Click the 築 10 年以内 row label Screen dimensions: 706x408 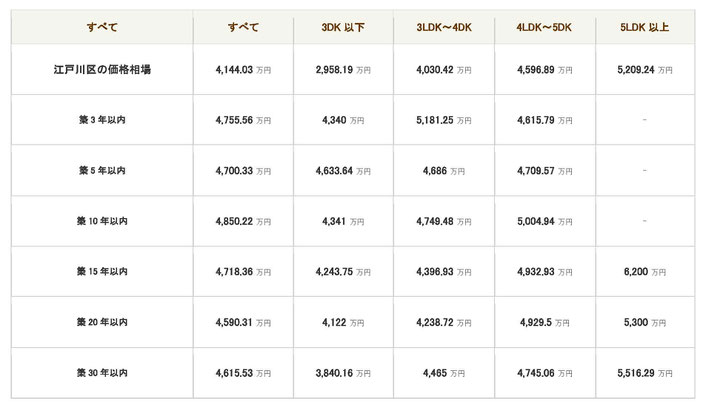102,221
